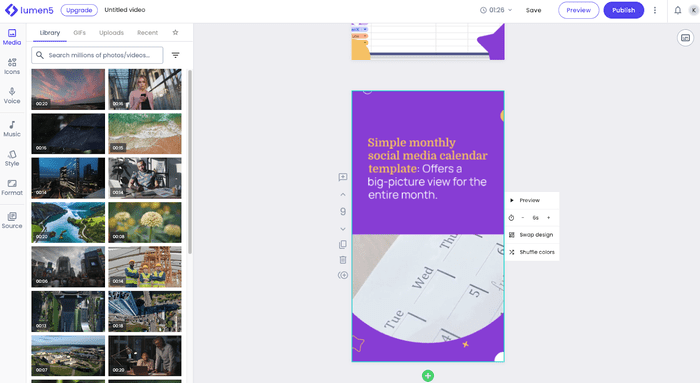Select the woman with phone video thumbnail

(x=145, y=89)
